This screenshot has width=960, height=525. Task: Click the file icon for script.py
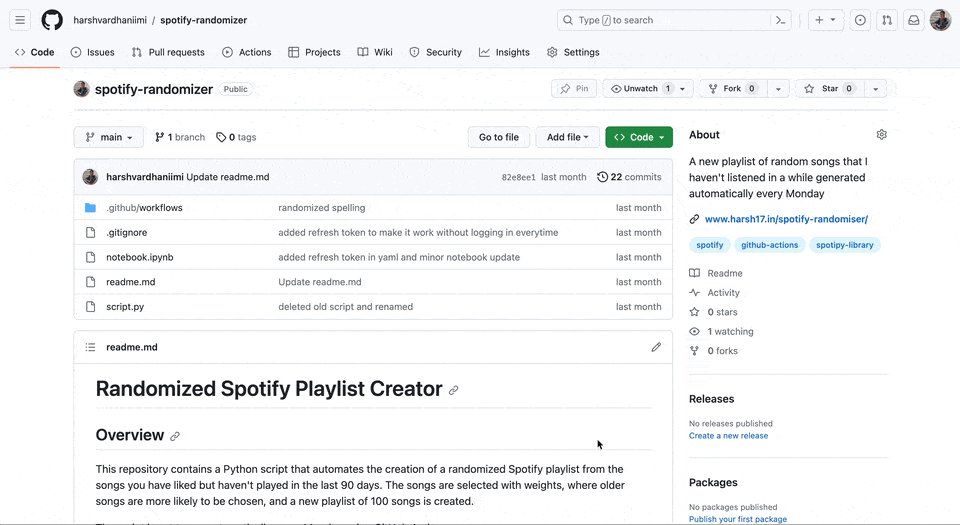tap(91, 307)
